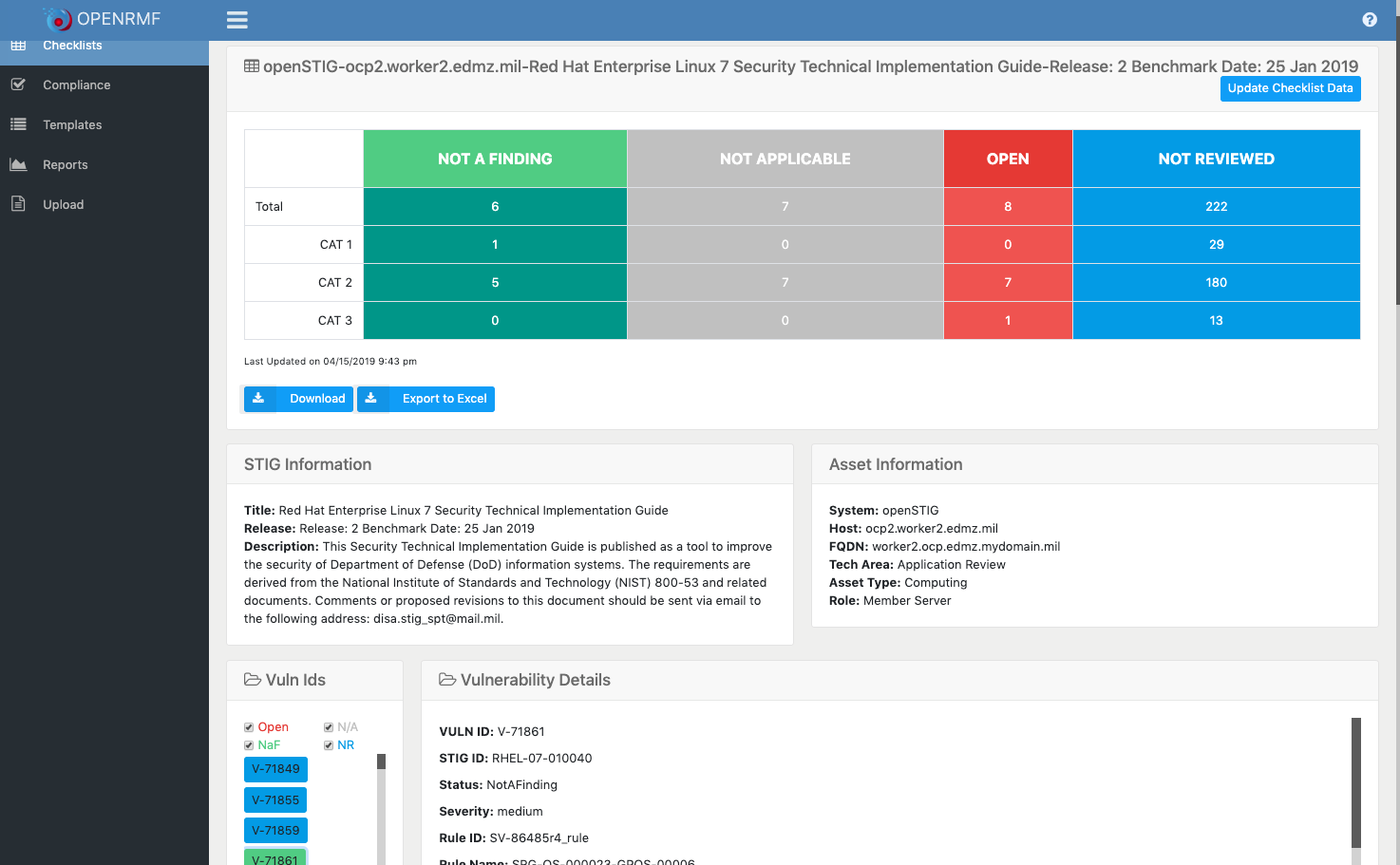
Task: Click the CAT 1 Not Reviewed cell 29
Action: [1217, 244]
